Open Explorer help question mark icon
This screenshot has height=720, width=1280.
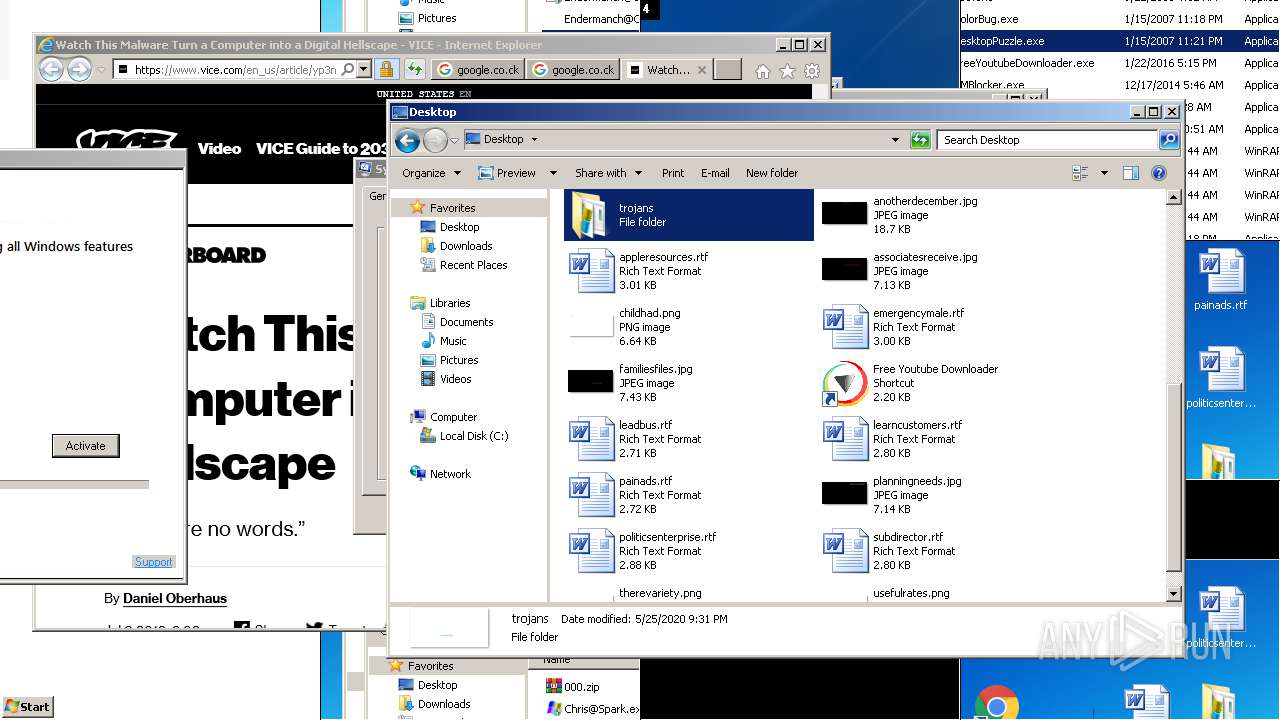(1159, 173)
